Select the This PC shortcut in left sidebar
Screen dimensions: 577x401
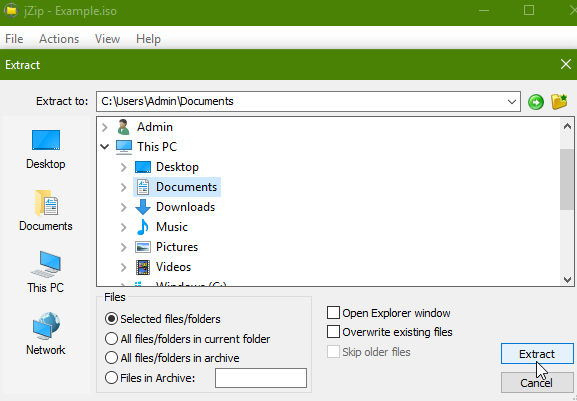(46, 272)
